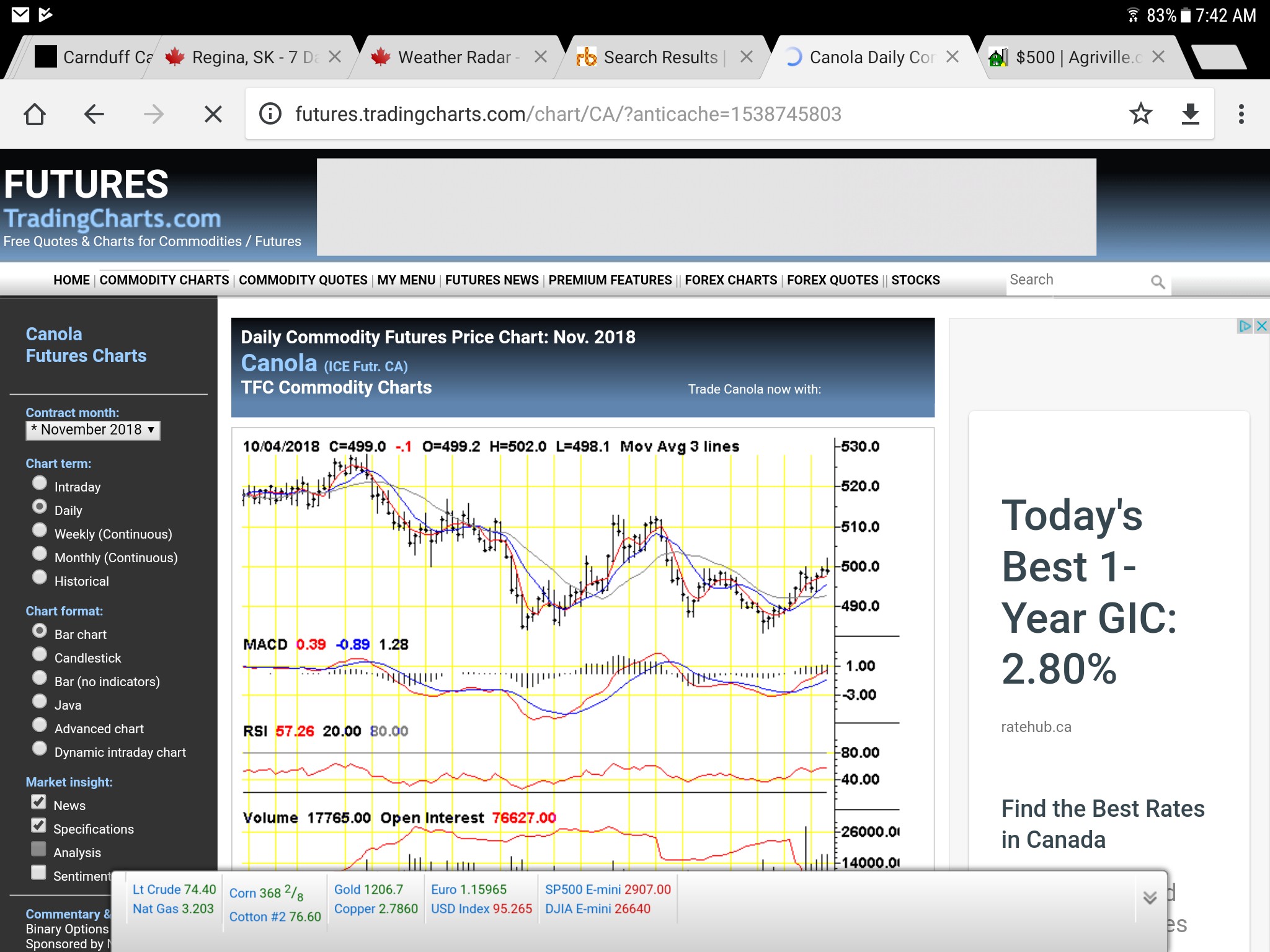This screenshot has height=952, width=1270.
Task: Select Weekly (Continuous) chart term
Action: tap(40, 530)
